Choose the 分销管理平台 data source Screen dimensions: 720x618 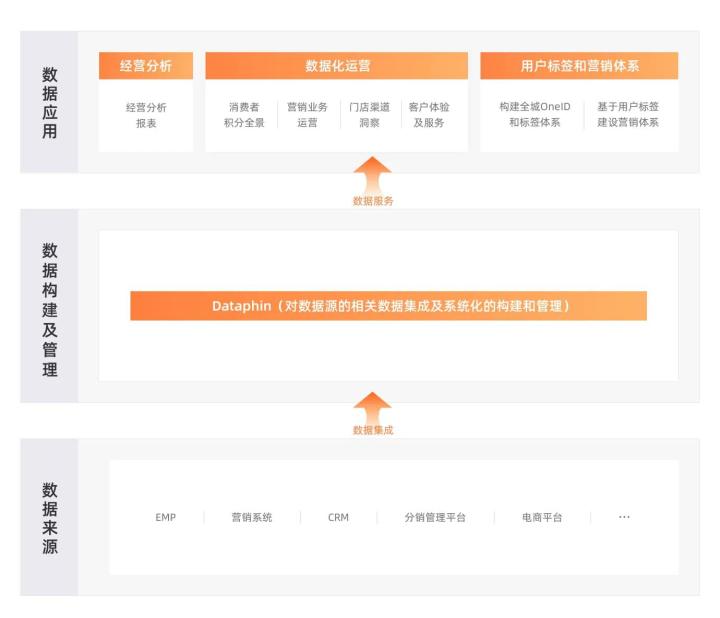tap(435, 518)
